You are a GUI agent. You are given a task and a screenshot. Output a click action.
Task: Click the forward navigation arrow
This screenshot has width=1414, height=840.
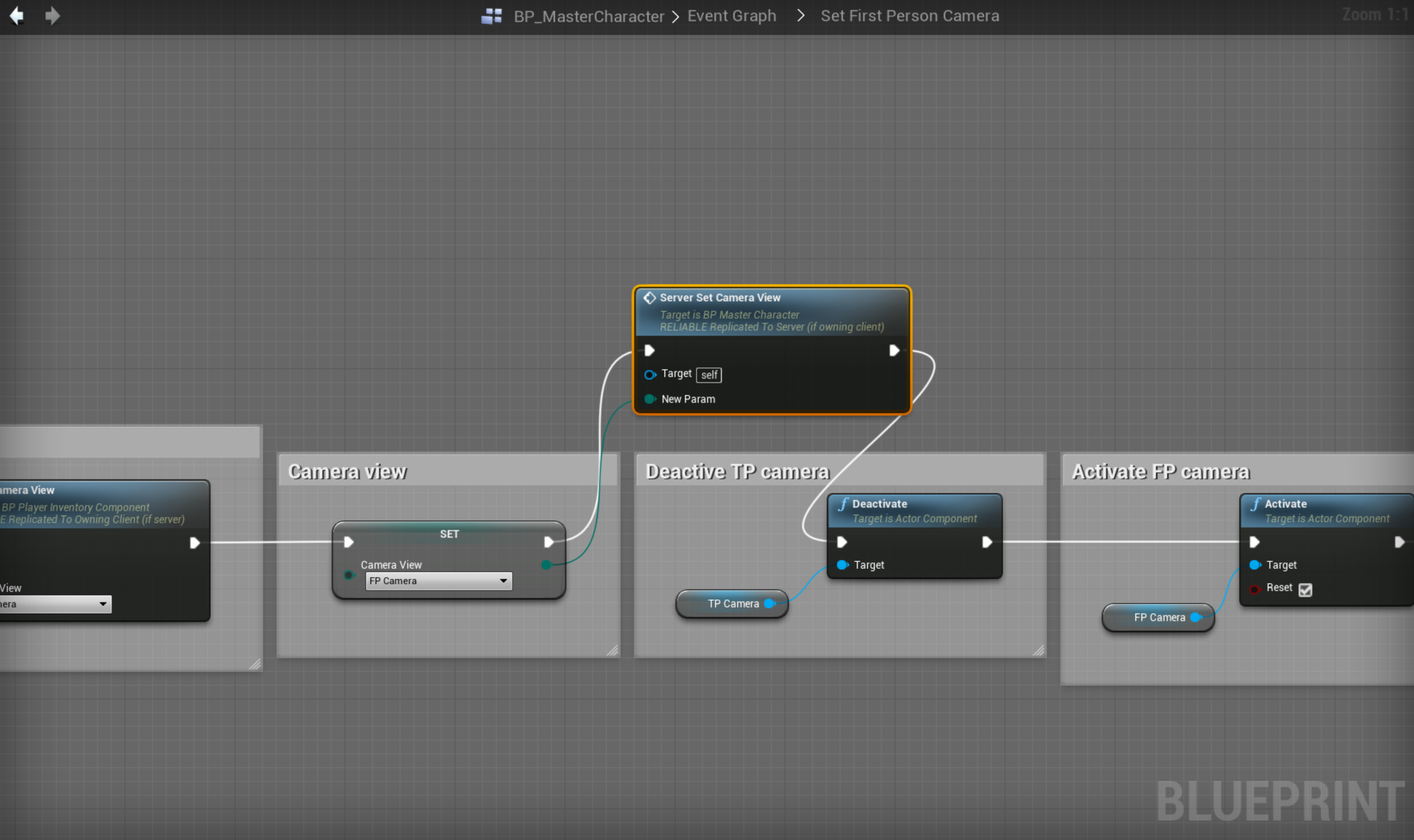pos(52,15)
